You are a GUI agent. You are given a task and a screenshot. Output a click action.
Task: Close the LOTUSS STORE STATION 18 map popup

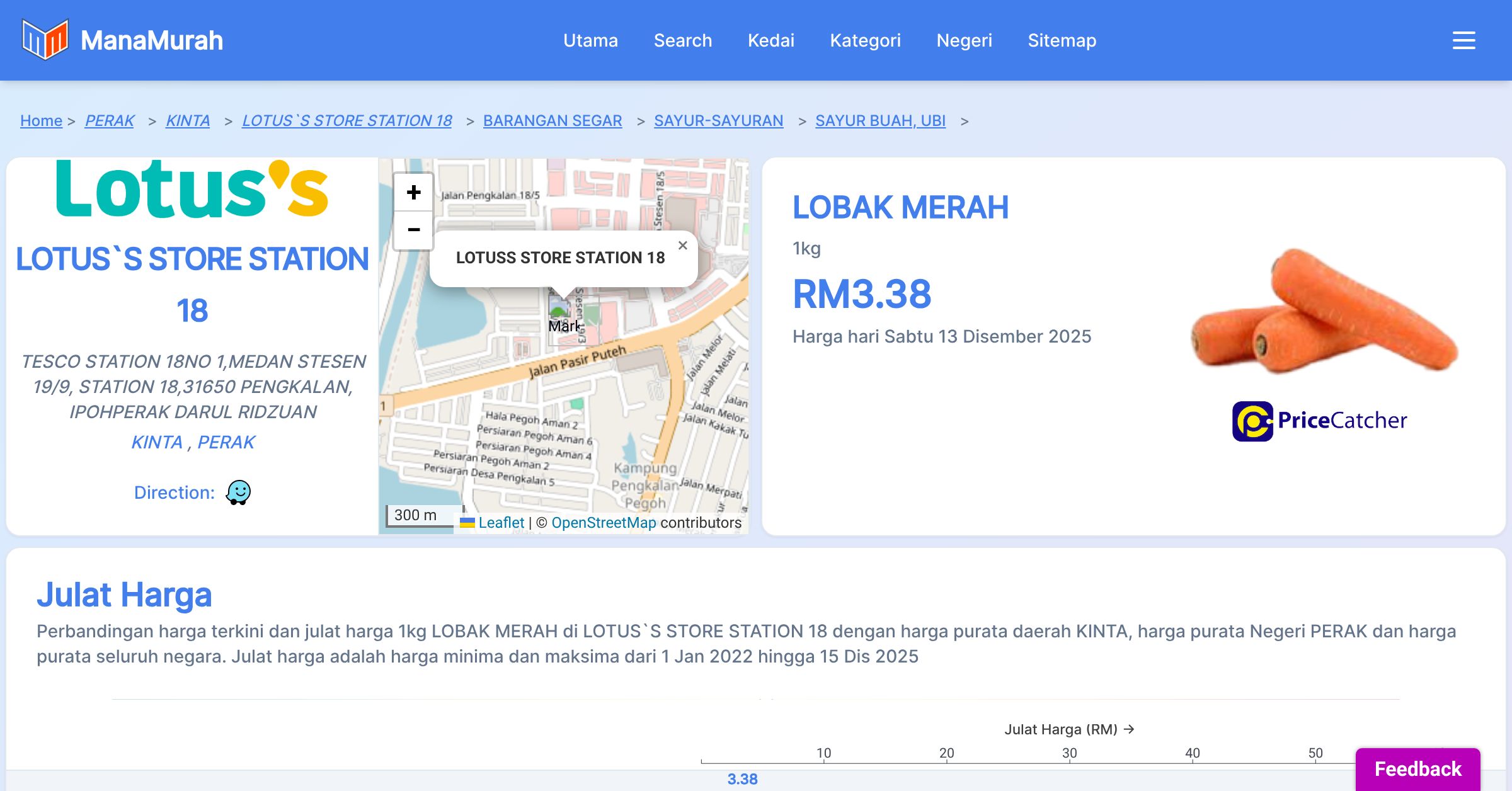[x=682, y=246]
